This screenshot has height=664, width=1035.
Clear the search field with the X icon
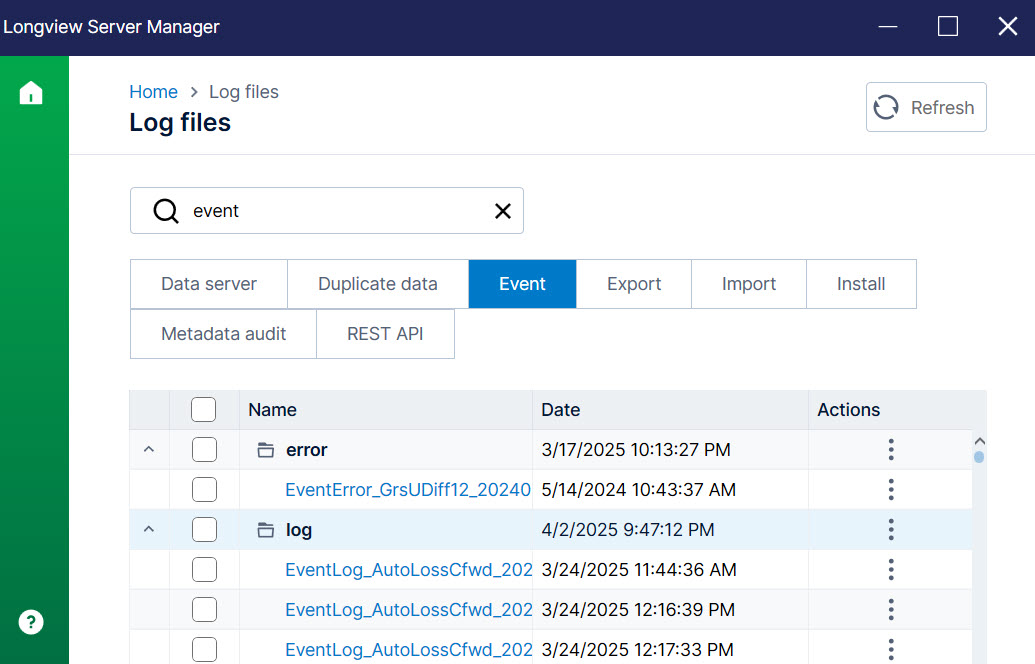coord(502,210)
